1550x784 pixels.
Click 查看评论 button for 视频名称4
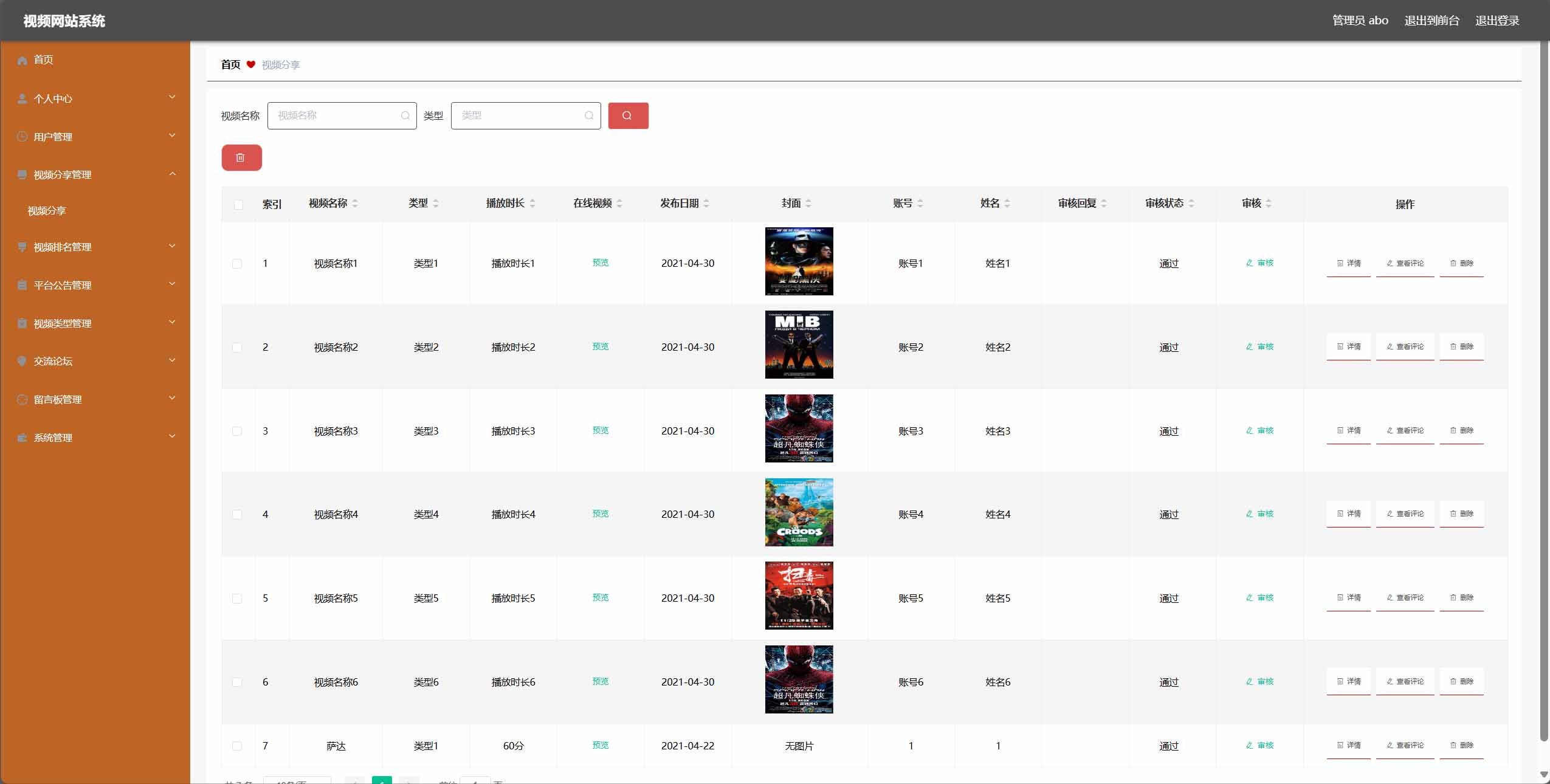pos(1405,514)
